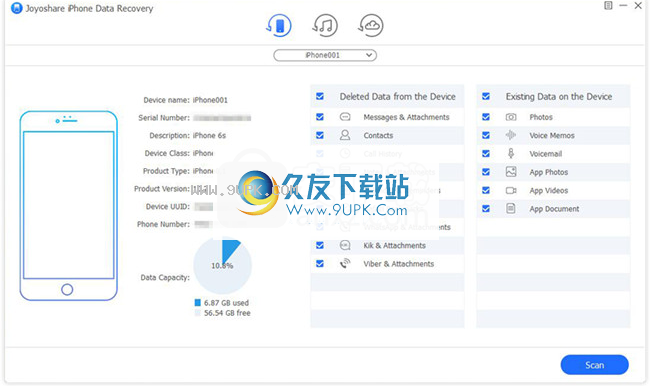
Task: Select Recover from iCloud backup icon
Action: click(371, 26)
